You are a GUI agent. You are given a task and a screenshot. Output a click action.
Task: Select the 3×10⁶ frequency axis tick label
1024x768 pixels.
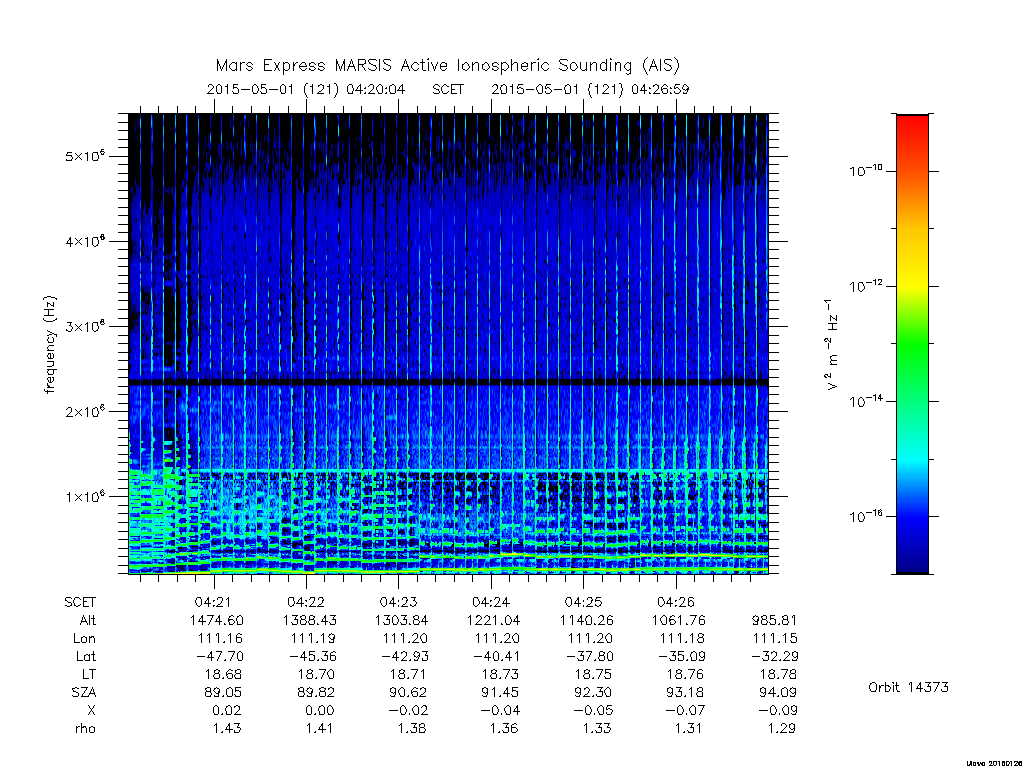point(85,327)
